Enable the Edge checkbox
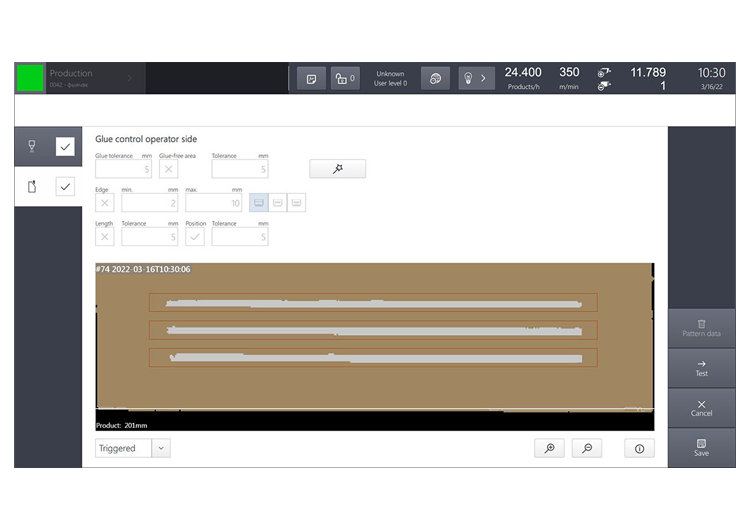This screenshot has height=530, width=750. [x=105, y=202]
